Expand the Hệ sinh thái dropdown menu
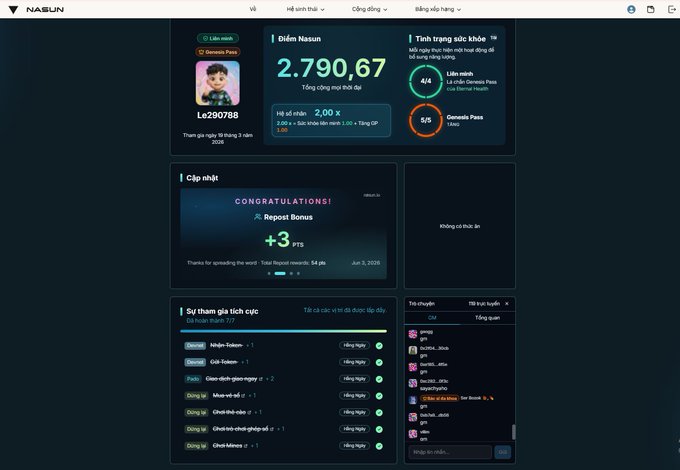The image size is (680, 470). (305, 9)
